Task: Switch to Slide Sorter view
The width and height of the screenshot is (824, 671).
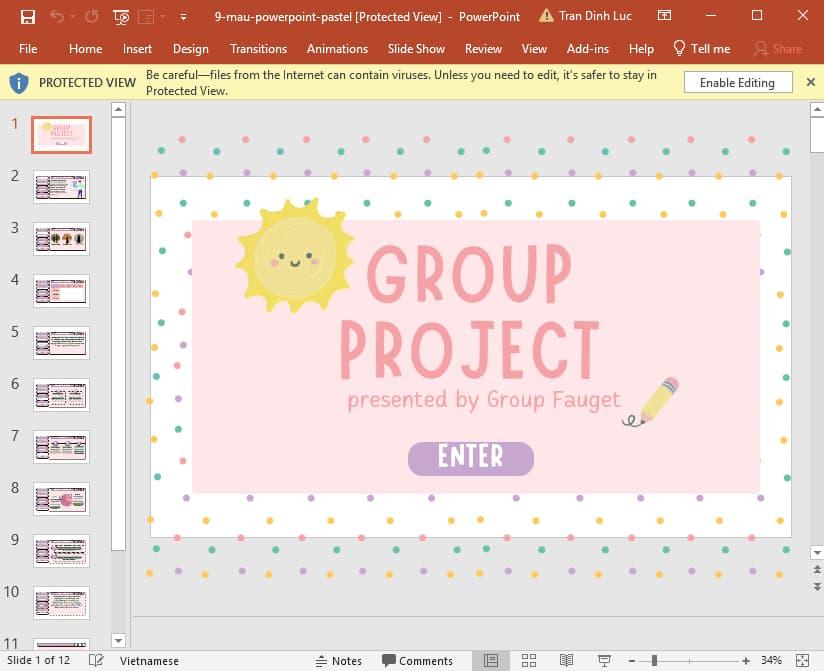Action: click(x=529, y=660)
